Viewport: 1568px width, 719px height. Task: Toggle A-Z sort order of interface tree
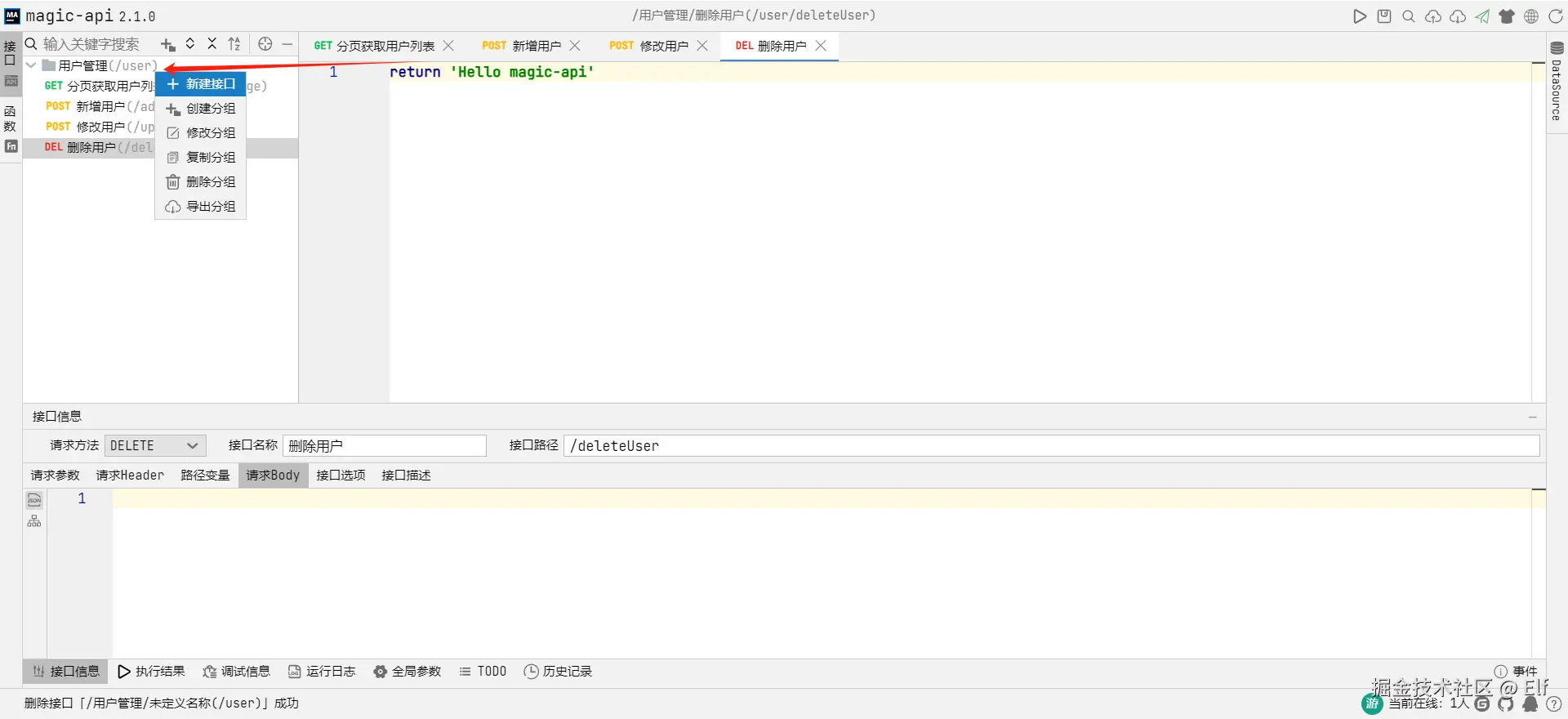[x=234, y=44]
